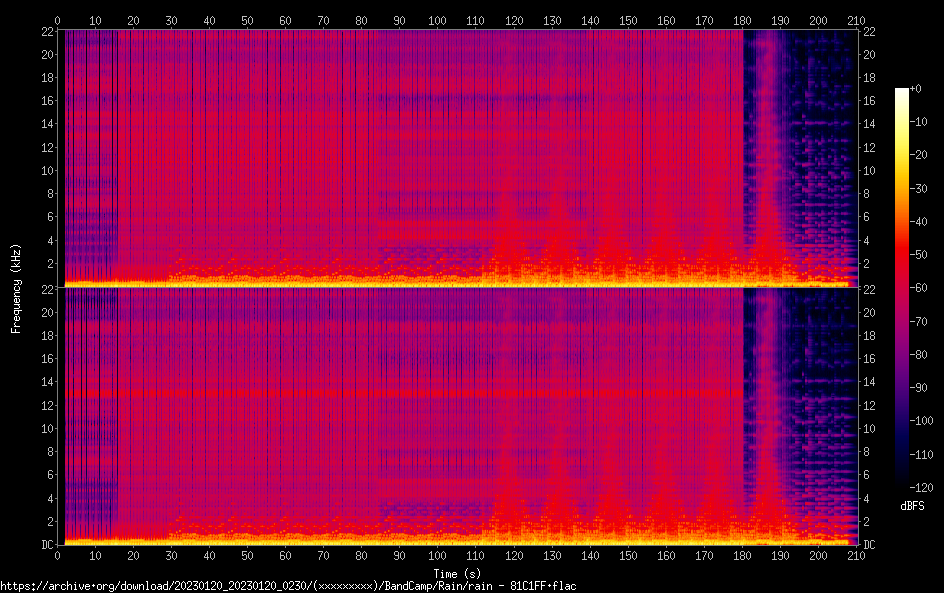
Task: Click the 210 tick on the bottom time axis
Action: [x=857, y=554]
